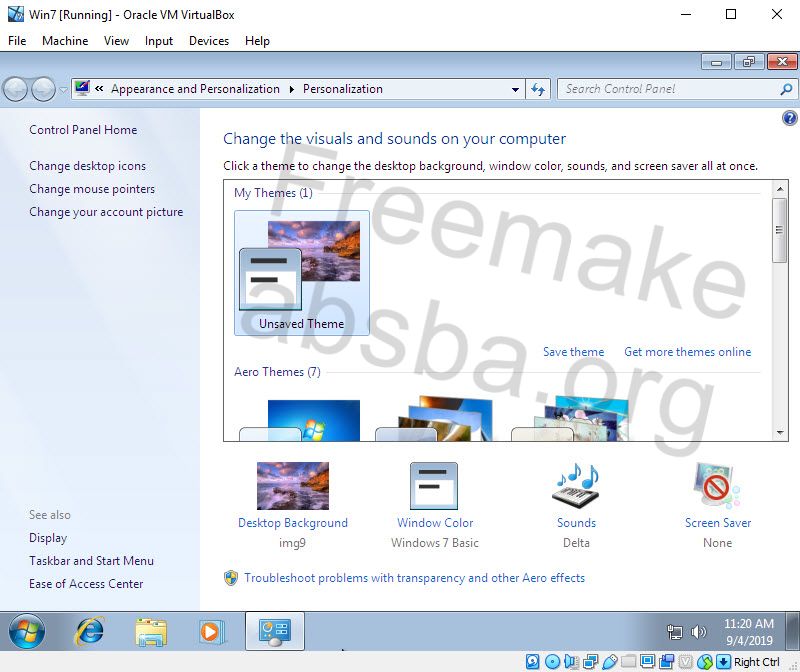This screenshot has width=800, height=672.
Task: Expand the breadcrumb double chevron
Action: 99,89
